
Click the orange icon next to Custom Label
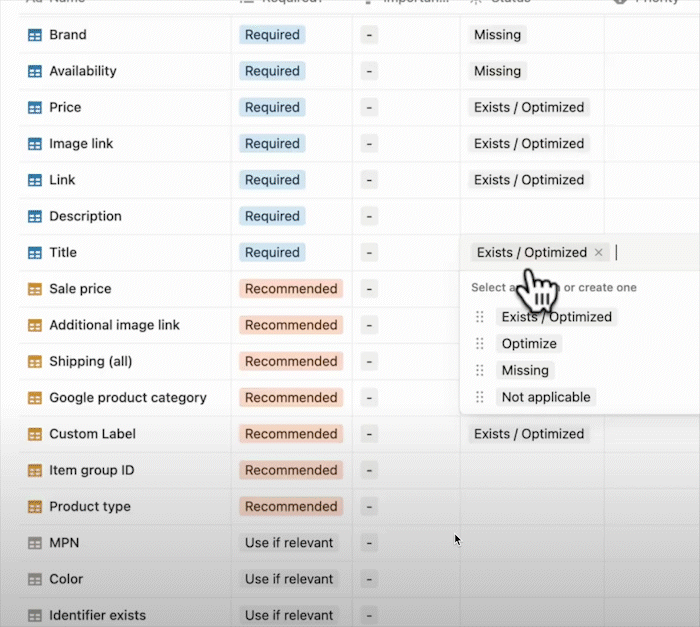(x=35, y=434)
